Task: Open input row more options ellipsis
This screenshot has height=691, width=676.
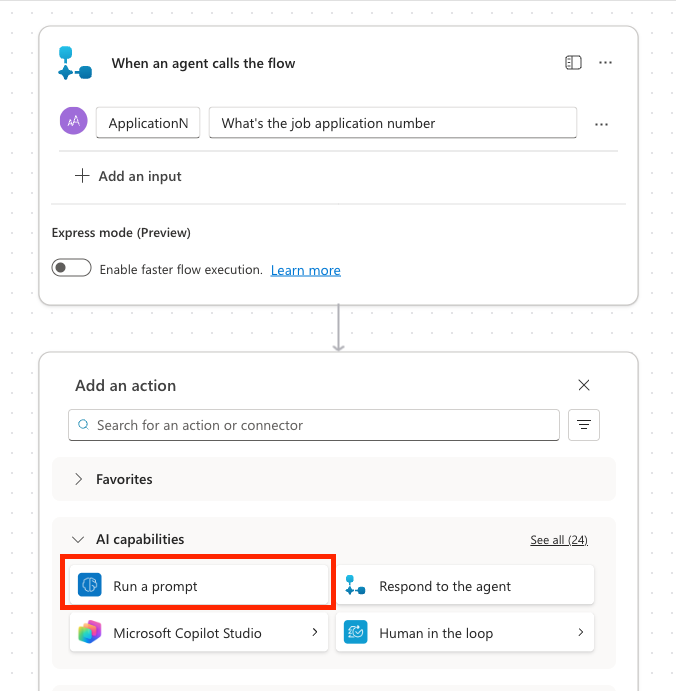Action: (601, 124)
